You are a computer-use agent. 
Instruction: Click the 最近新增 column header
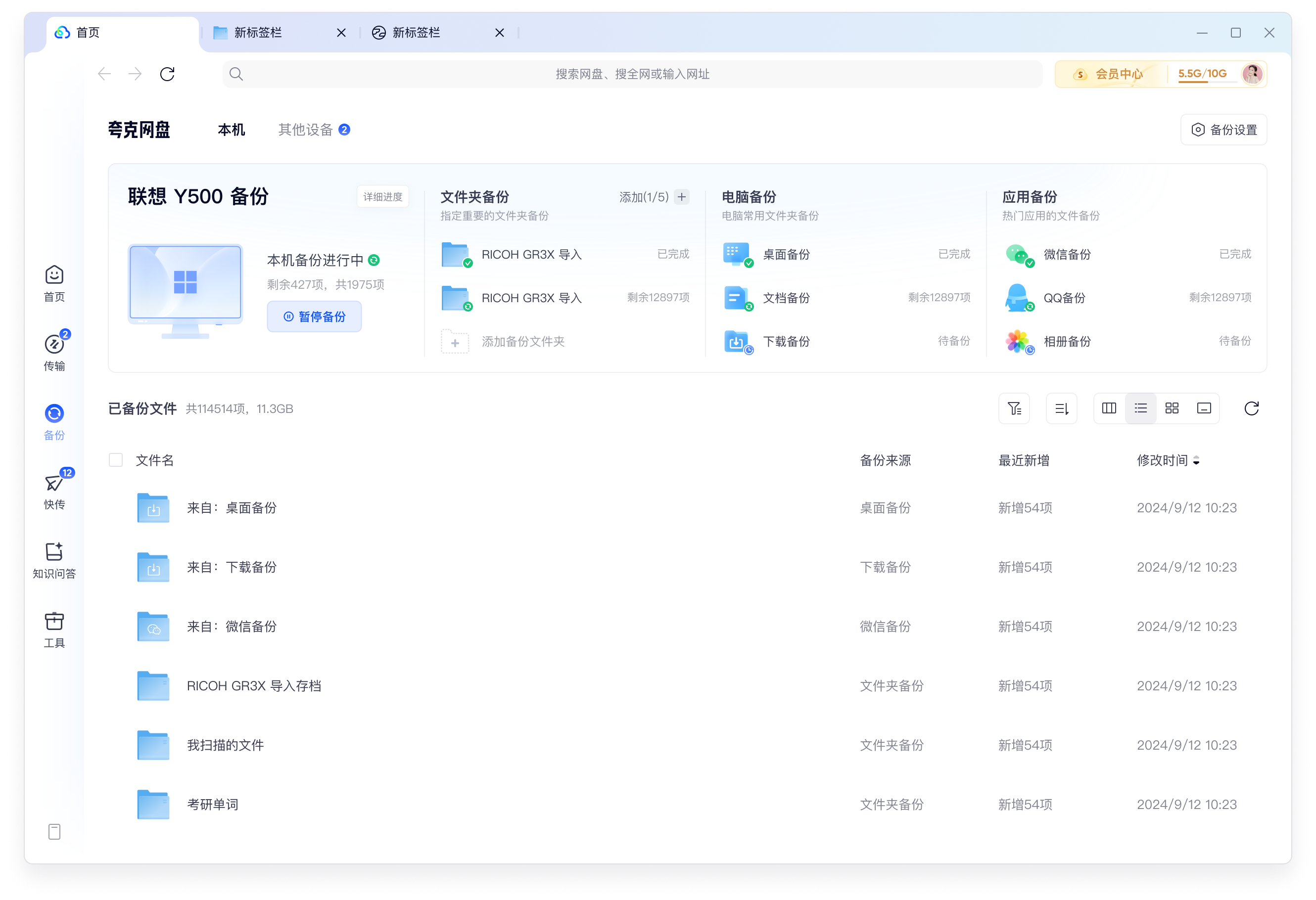1023,460
